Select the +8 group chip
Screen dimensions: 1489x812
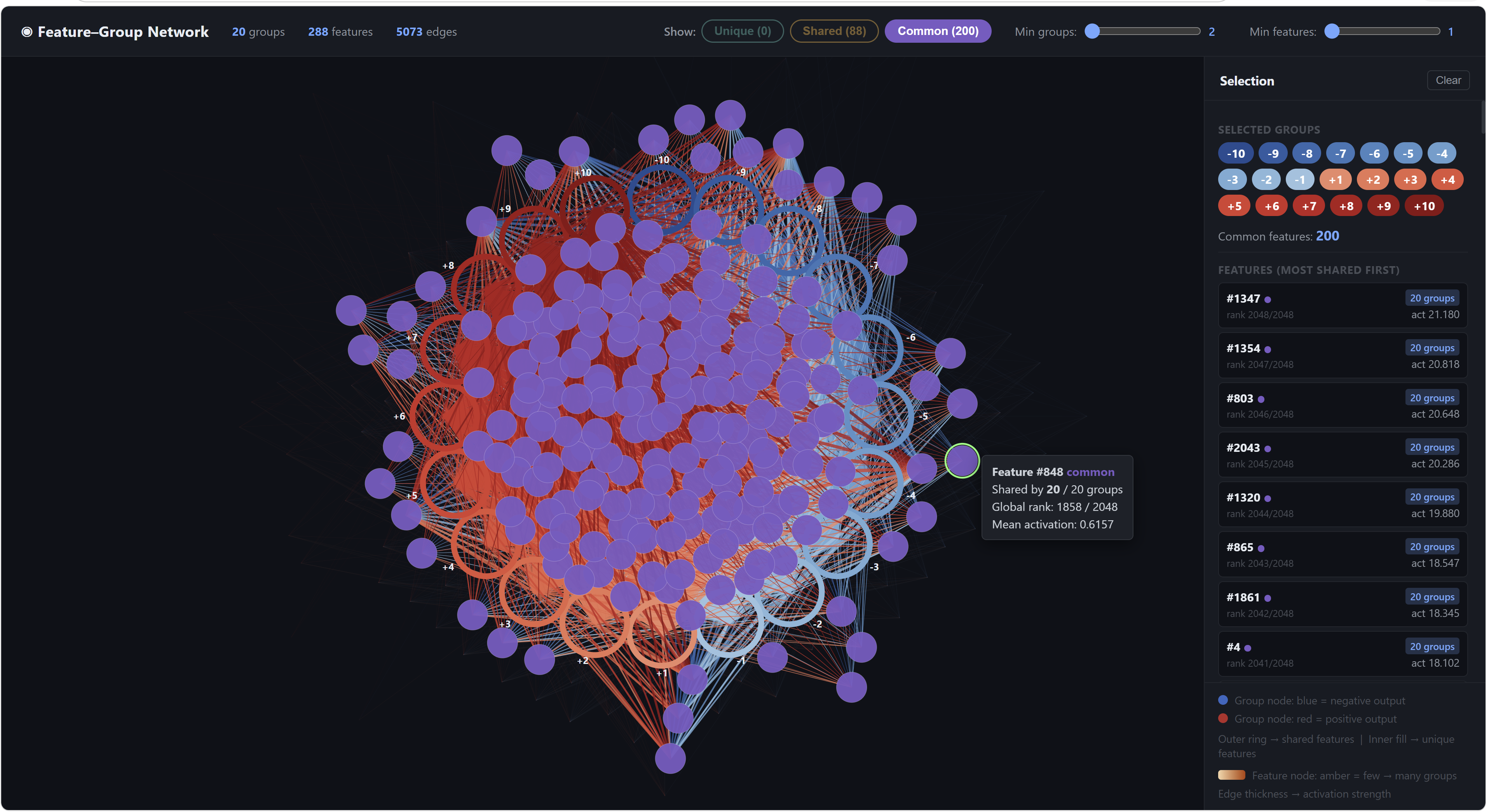coord(1346,206)
